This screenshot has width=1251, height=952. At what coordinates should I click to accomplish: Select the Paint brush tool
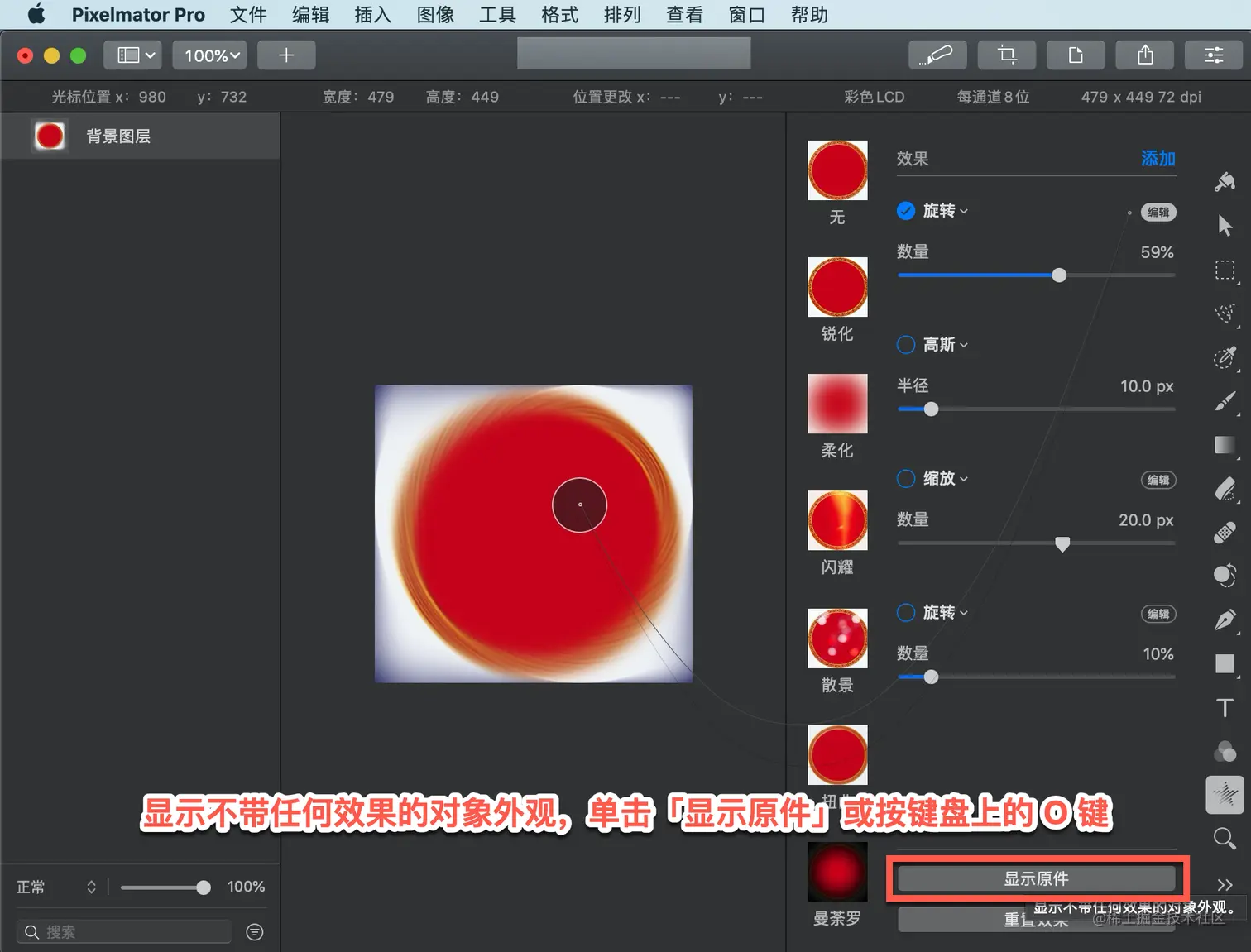click(1225, 401)
